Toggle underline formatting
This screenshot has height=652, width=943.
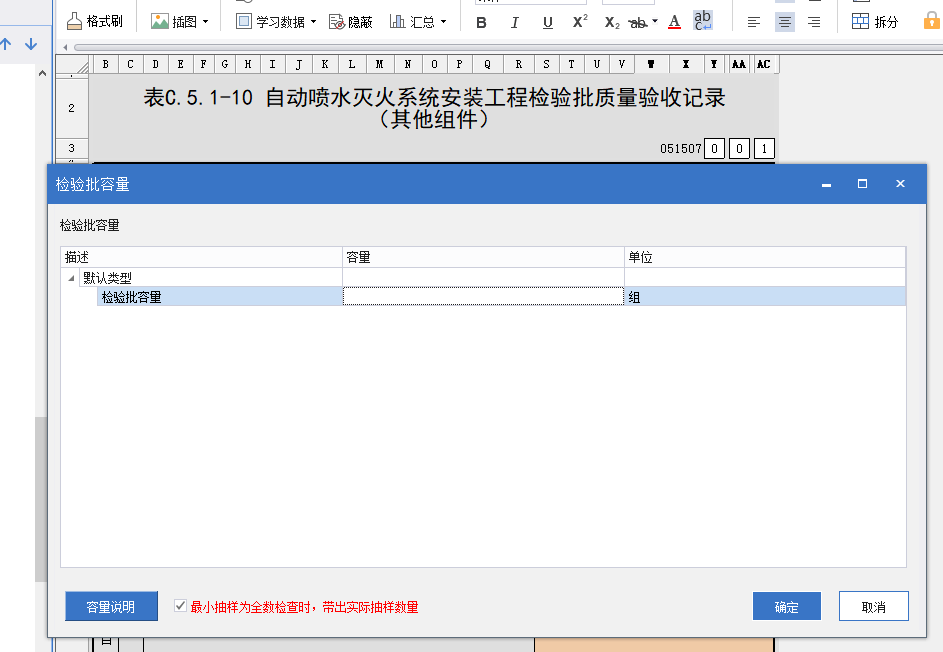pos(547,23)
